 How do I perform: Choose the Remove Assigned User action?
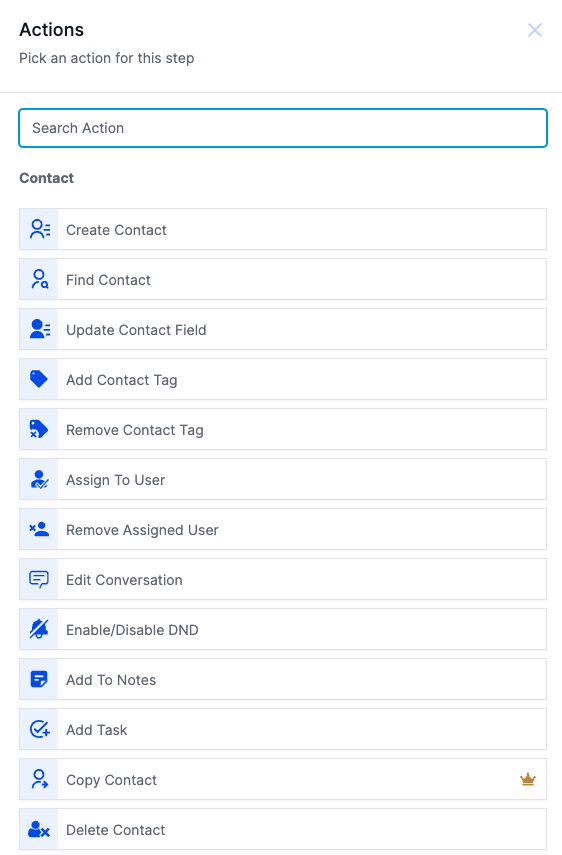[x=283, y=529]
